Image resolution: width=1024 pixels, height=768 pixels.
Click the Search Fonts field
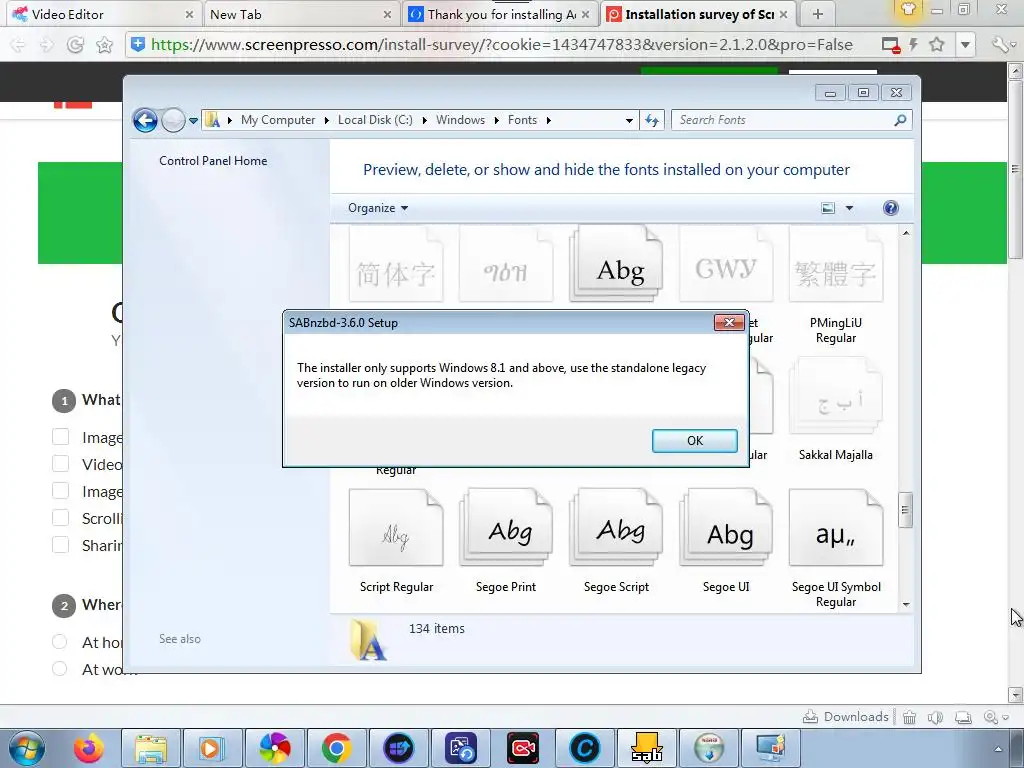pos(784,120)
